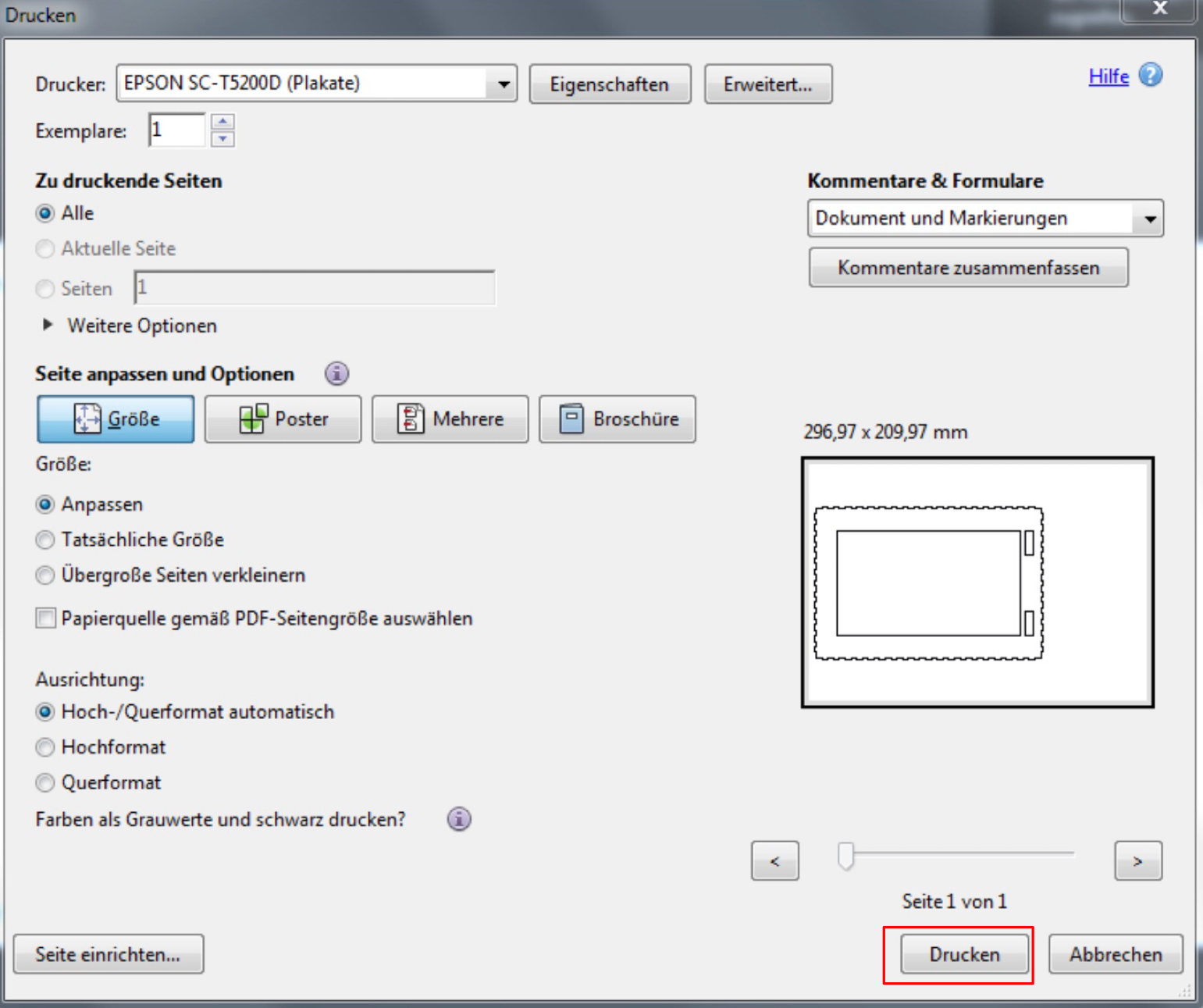Go to previous preview page button
The image size is (1203, 1008).
click(x=775, y=860)
